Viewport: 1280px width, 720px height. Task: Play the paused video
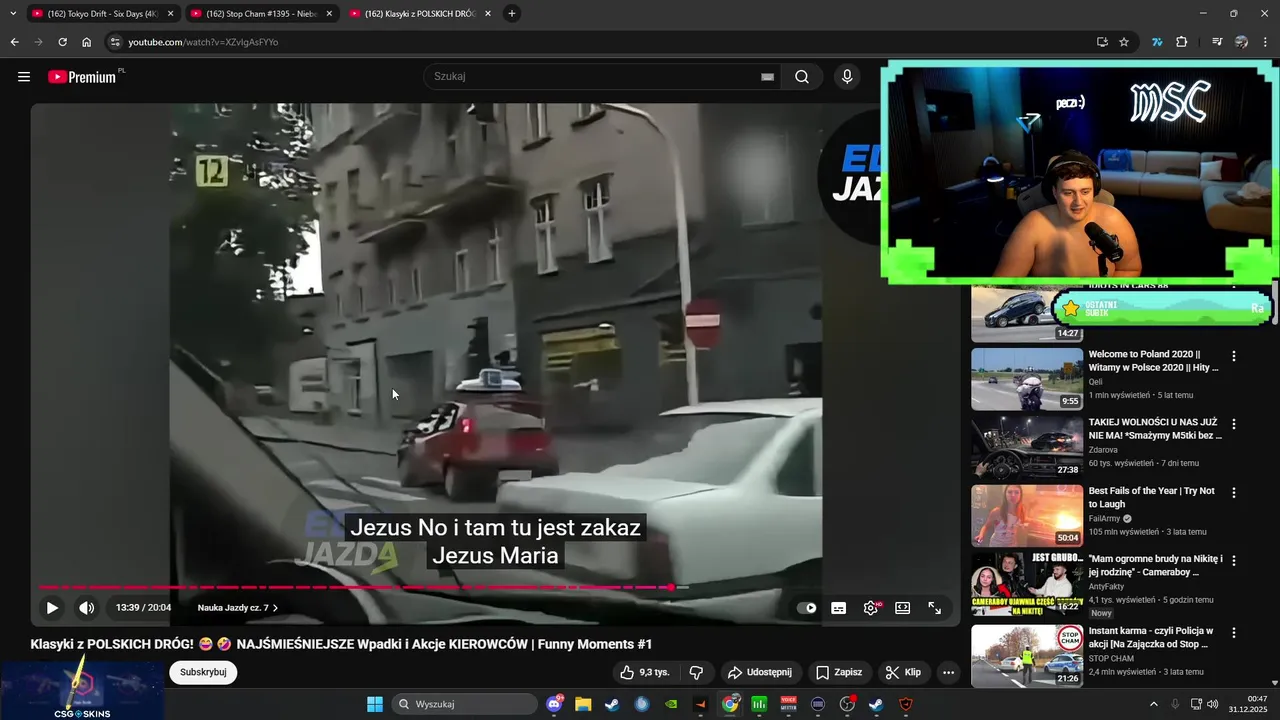click(x=52, y=607)
